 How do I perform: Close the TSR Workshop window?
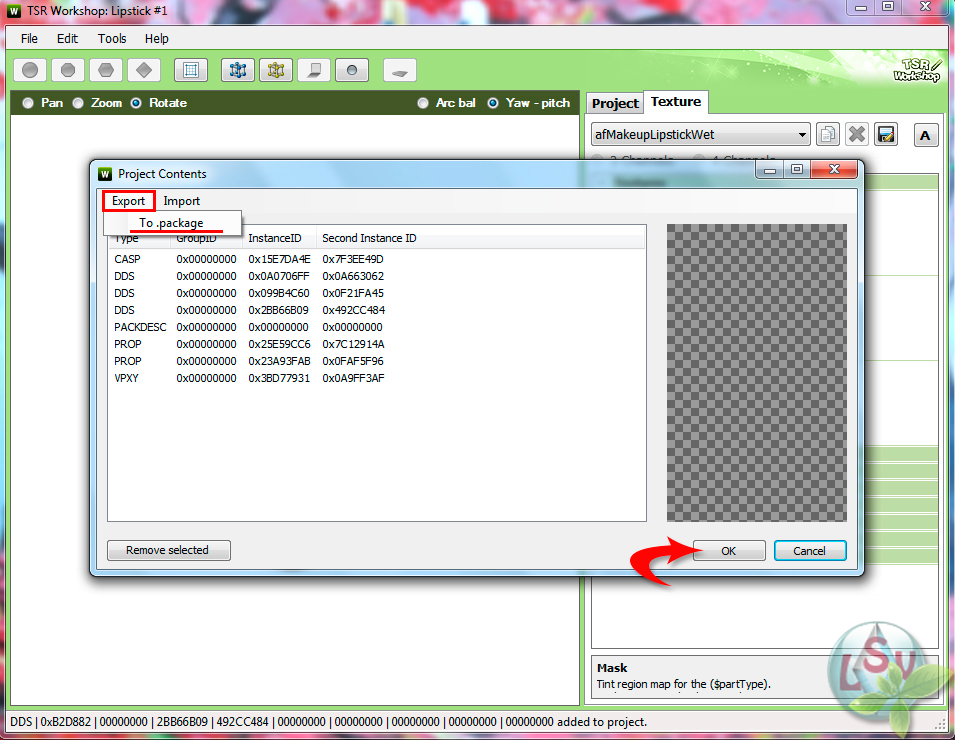926,7
